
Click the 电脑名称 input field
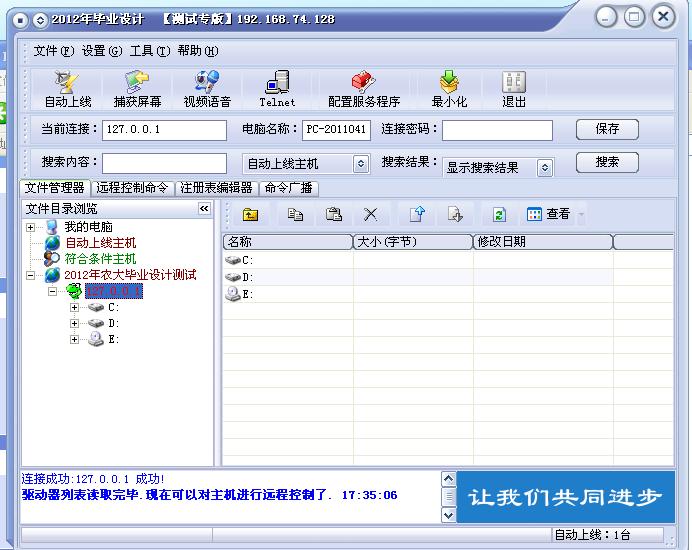[336, 130]
